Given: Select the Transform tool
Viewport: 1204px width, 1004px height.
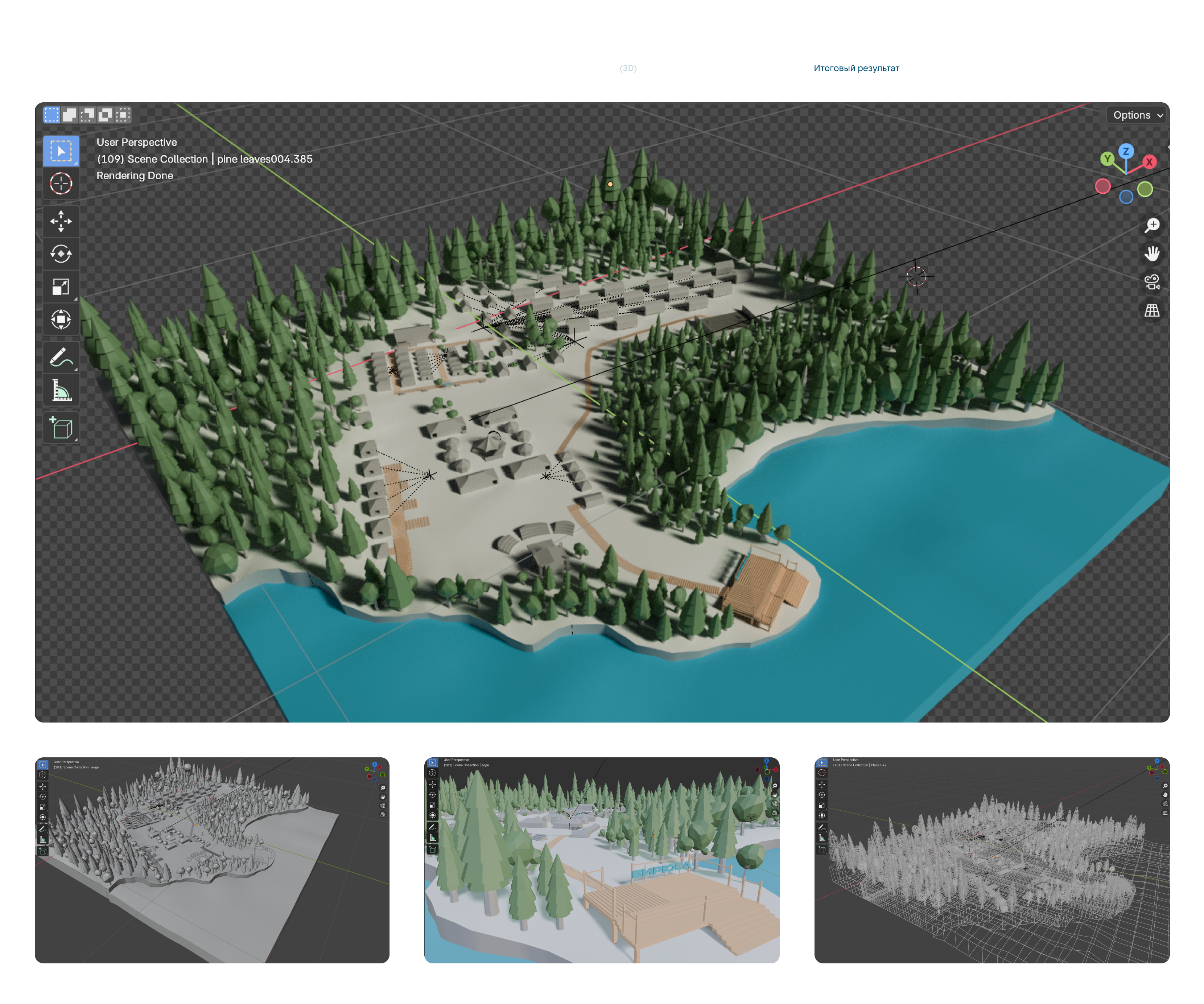Looking at the screenshot, I should [x=61, y=320].
